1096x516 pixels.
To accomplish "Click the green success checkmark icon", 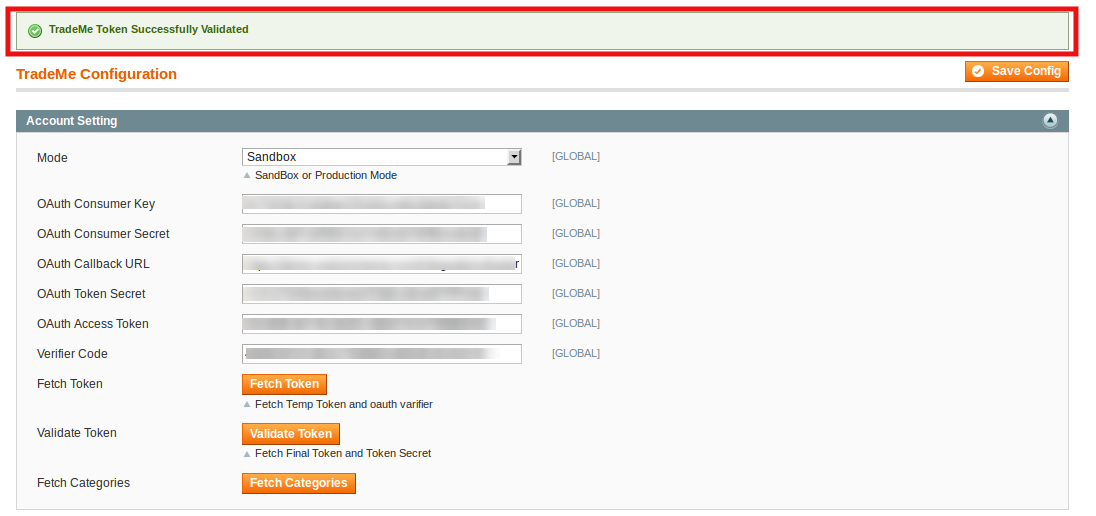I will [x=35, y=31].
